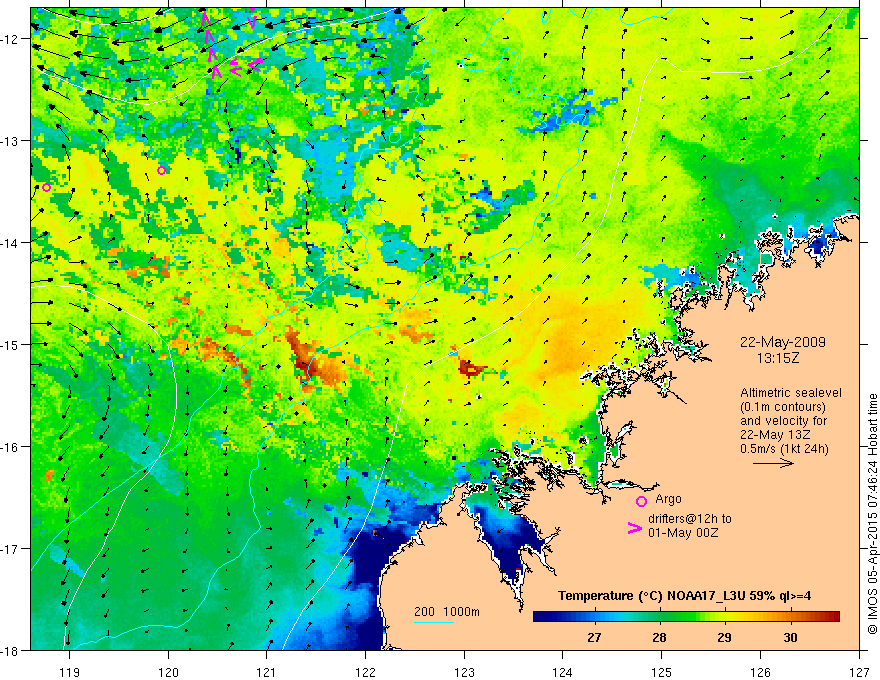
Task: Click the Argo float circle near 120°E
Action: (x=162, y=171)
